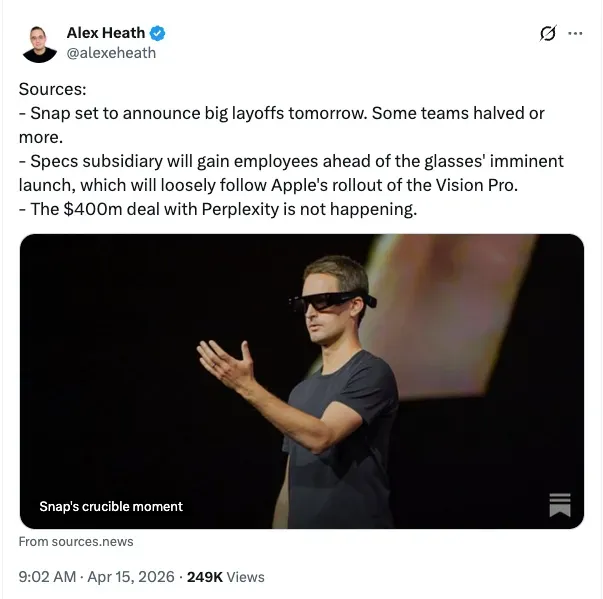
Task: Follow the "From sources.news" link
Action: tap(76, 542)
